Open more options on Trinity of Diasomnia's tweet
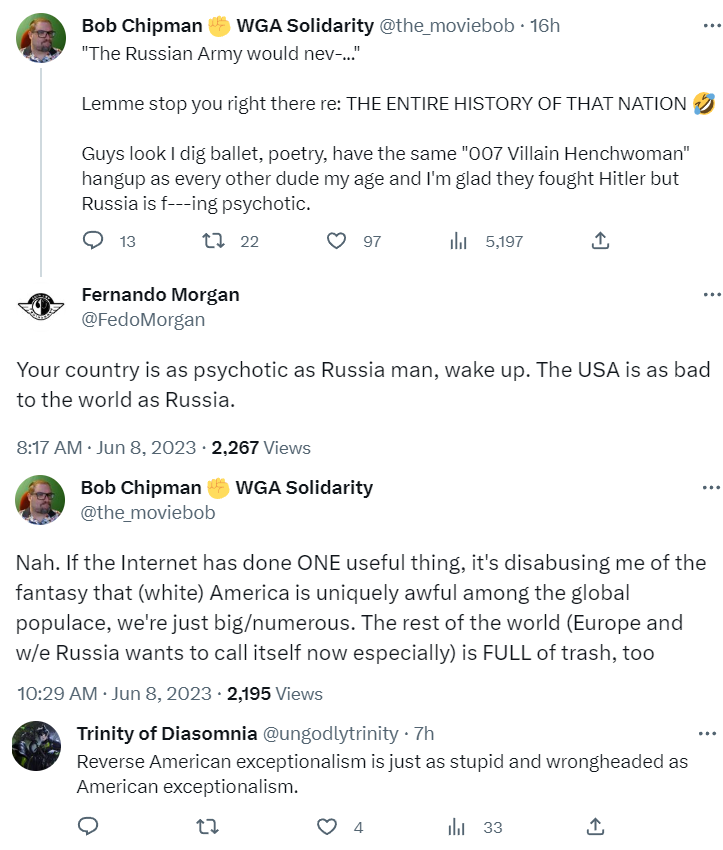The width and height of the screenshot is (723, 850). click(x=711, y=734)
